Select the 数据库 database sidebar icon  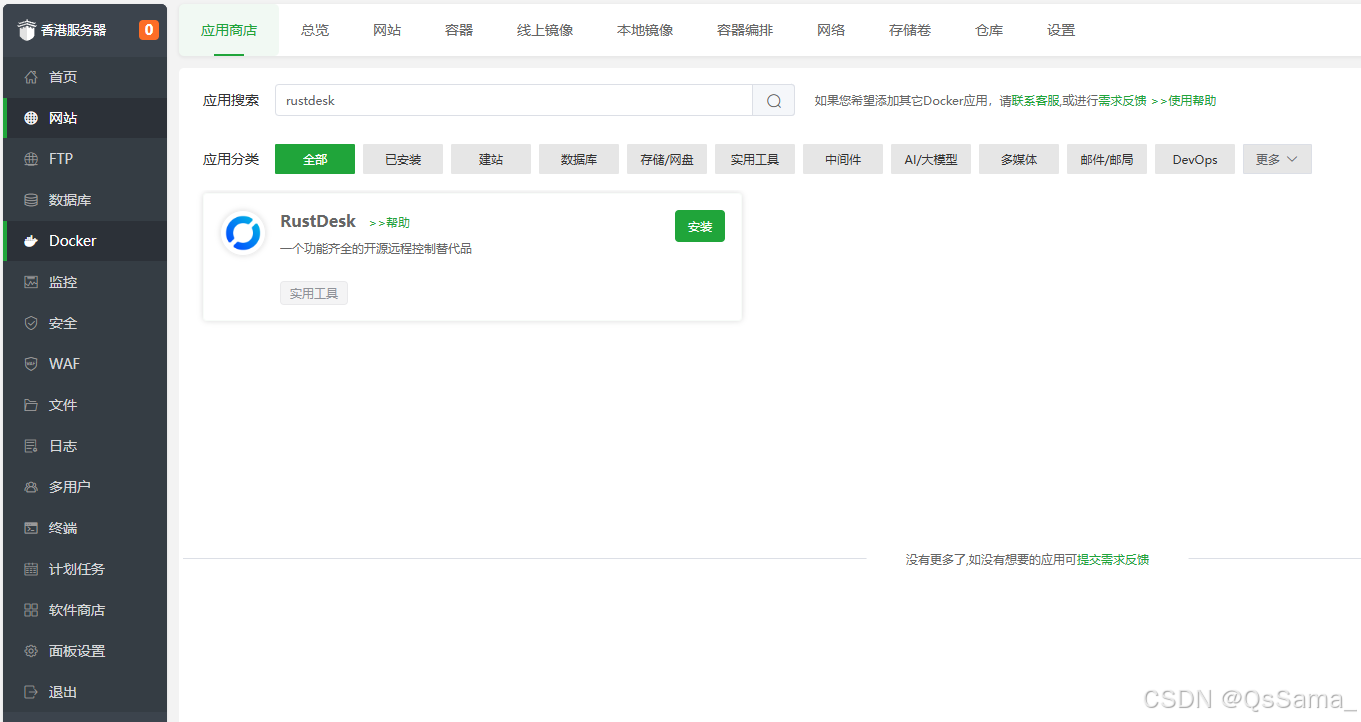point(31,200)
